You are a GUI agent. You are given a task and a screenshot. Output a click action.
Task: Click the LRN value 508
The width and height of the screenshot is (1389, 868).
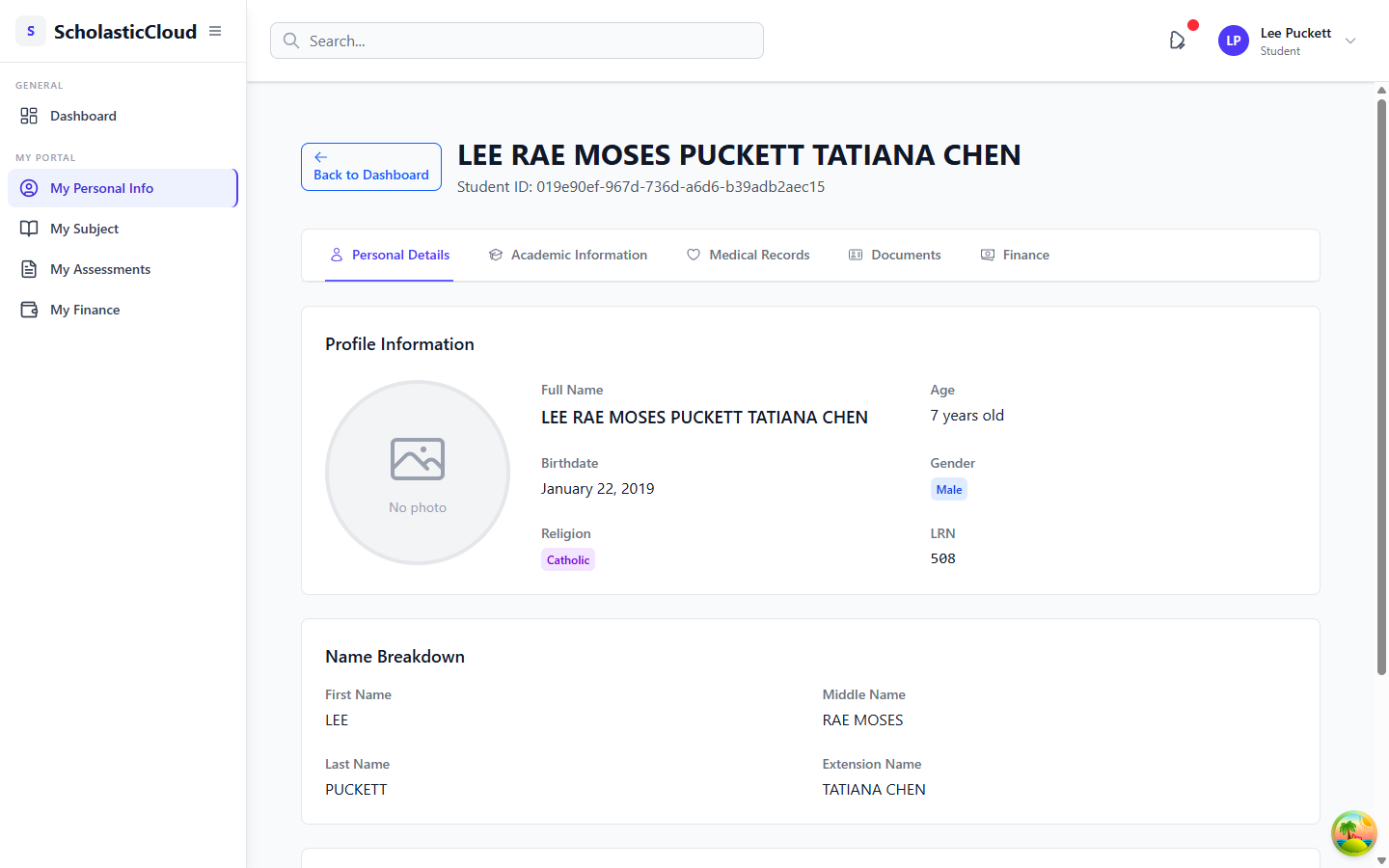coord(943,558)
